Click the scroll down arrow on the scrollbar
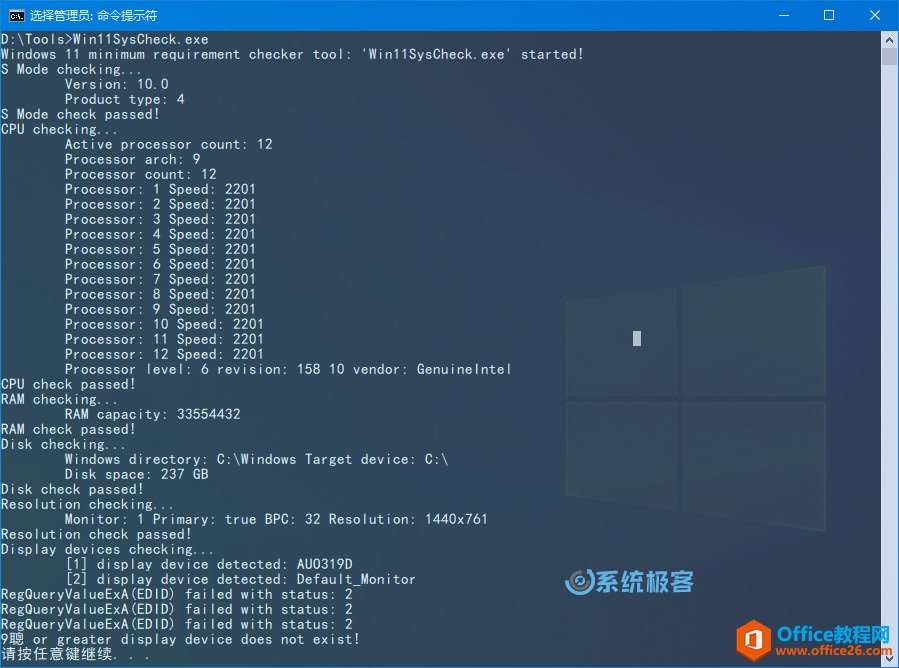Image resolution: width=899 pixels, height=668 pixels. pos(889,661)
